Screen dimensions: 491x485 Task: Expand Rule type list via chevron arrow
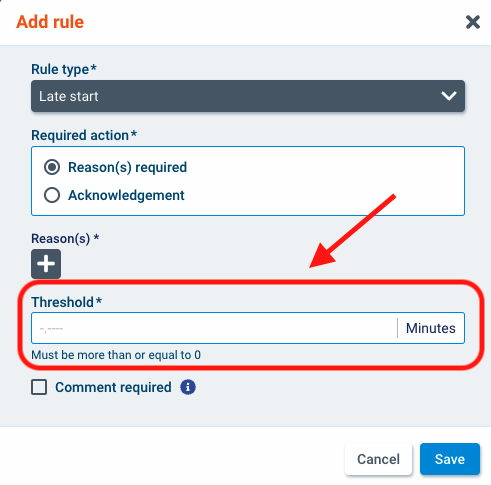coord(449,96)
